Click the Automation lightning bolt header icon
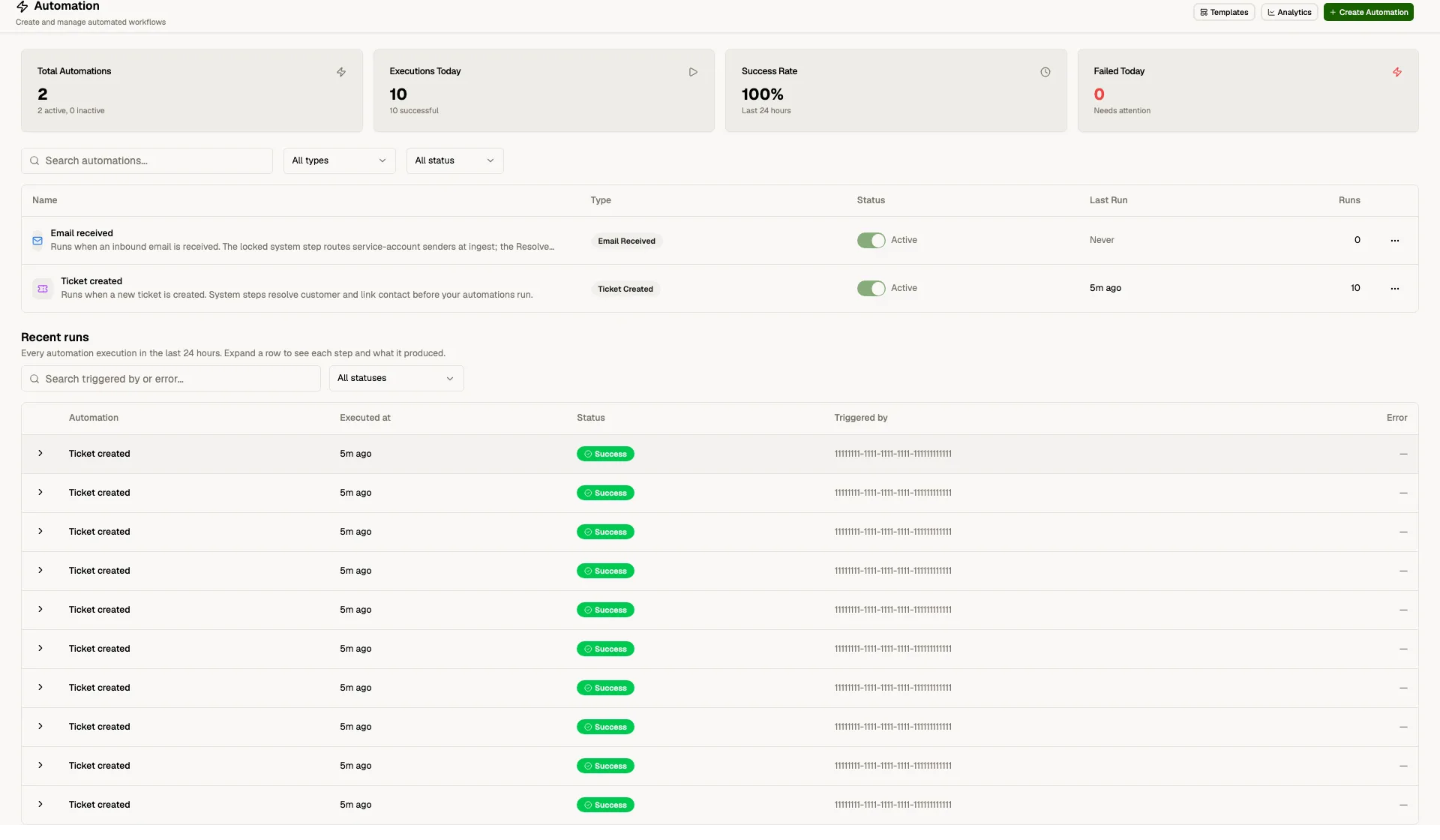 [x=22, y=6]
